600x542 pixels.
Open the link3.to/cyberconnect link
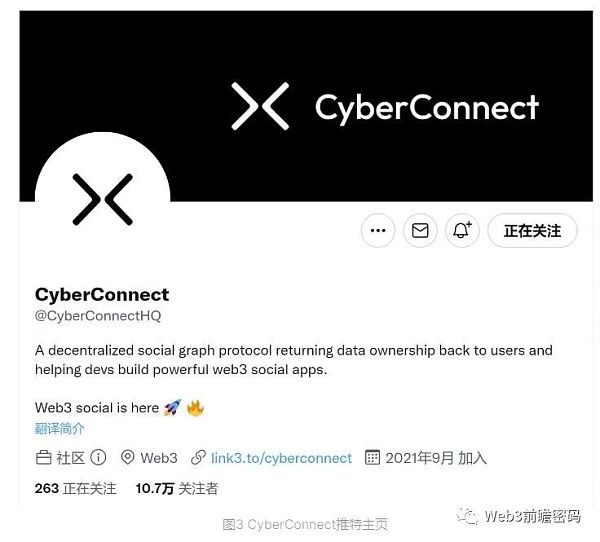pos(281,458)
